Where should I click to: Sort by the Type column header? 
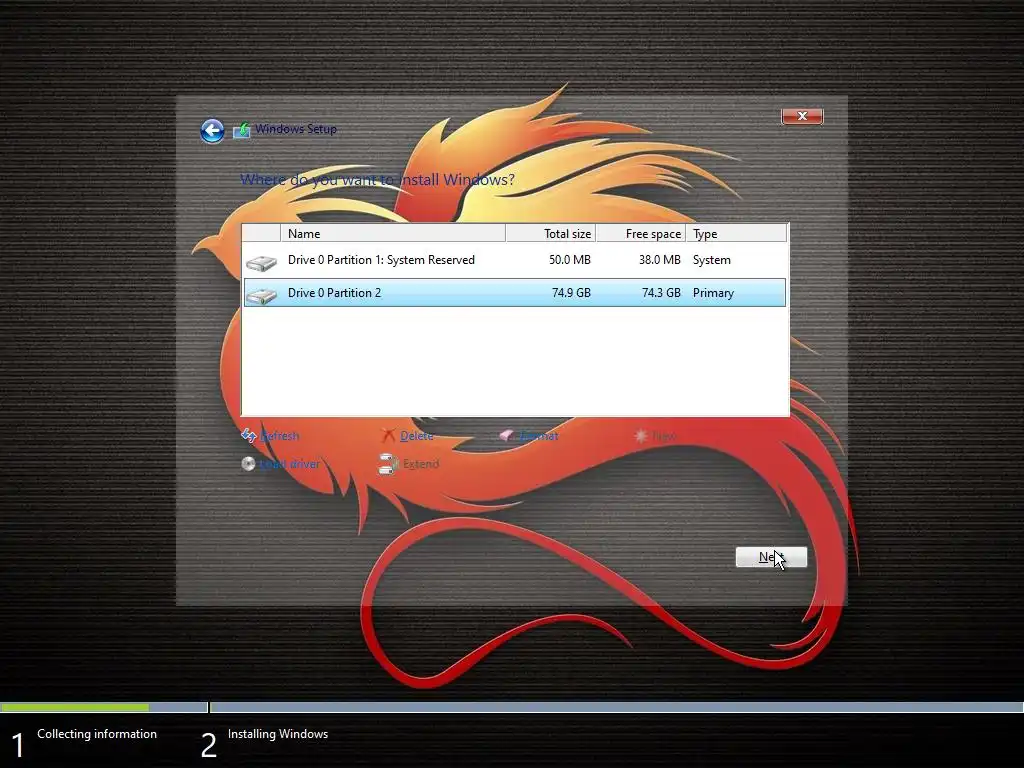coord(736,233)
